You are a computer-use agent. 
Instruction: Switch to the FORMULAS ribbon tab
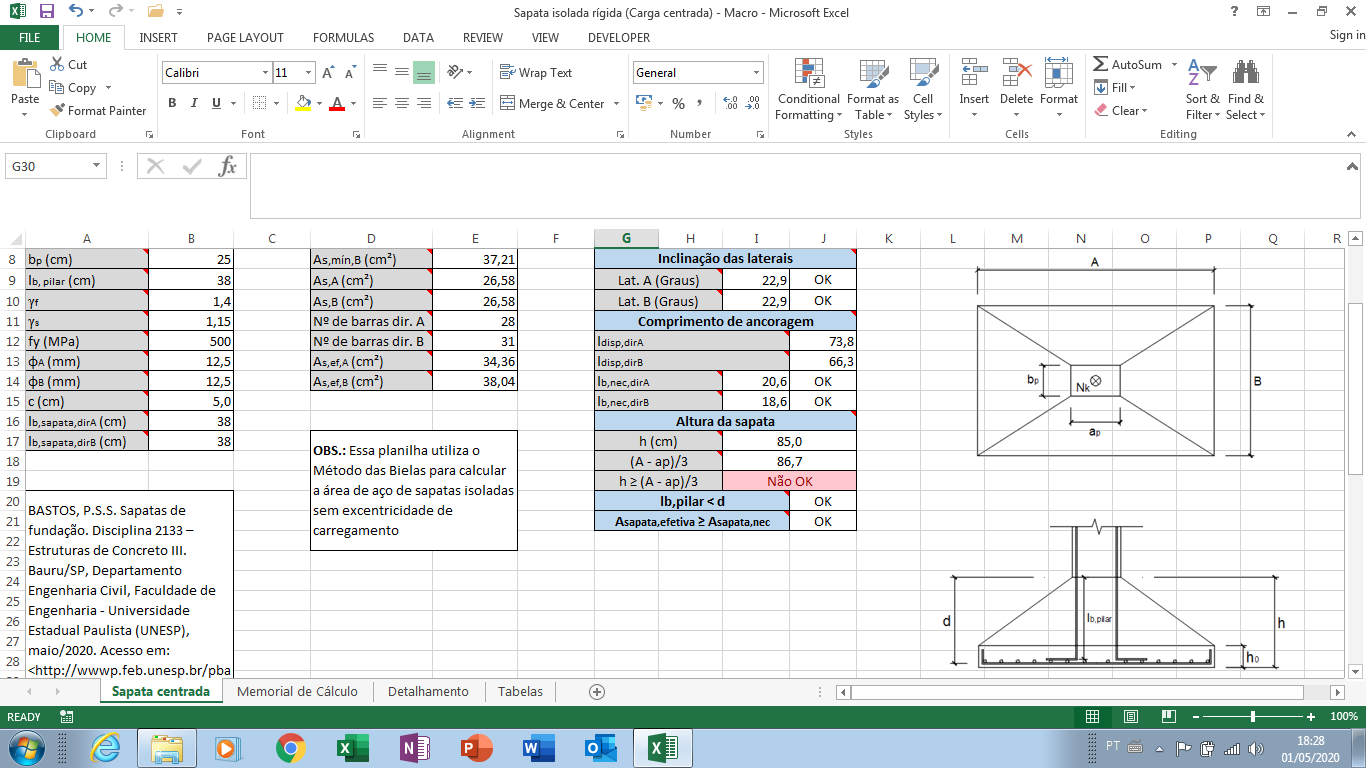point(343,37)
